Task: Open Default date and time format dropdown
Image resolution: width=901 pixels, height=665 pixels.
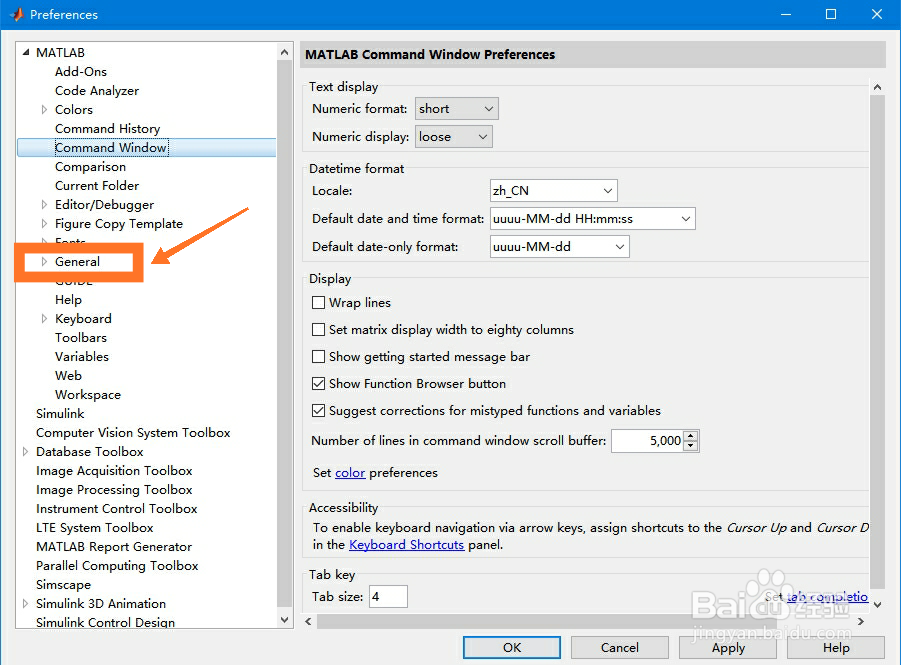Action: click(x=592, y=218)
